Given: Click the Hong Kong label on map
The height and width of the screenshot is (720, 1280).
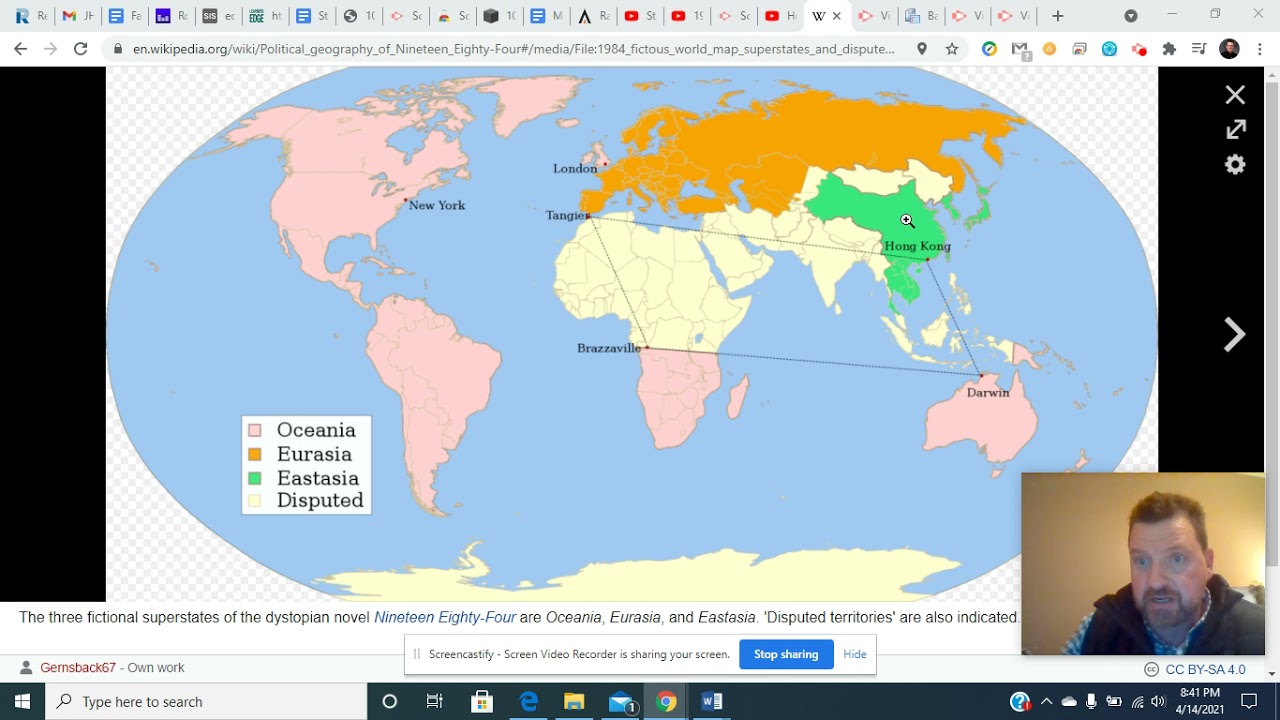Looking at the screenshot, I should [917, 246].
